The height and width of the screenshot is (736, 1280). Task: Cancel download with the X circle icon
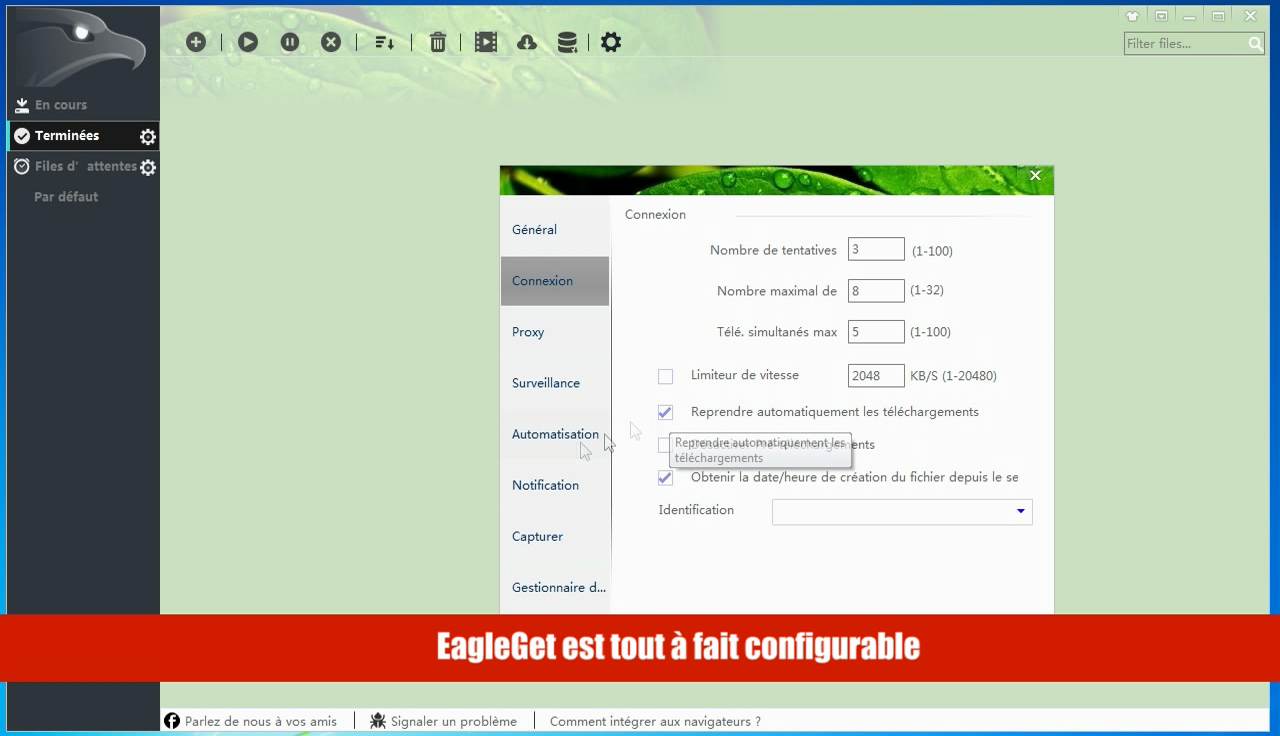point(331,42)
